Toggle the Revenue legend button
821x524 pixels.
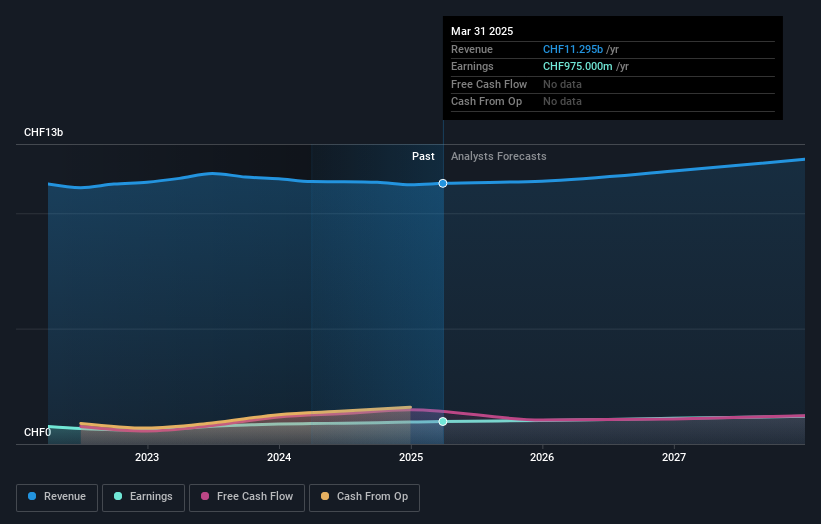57,497
